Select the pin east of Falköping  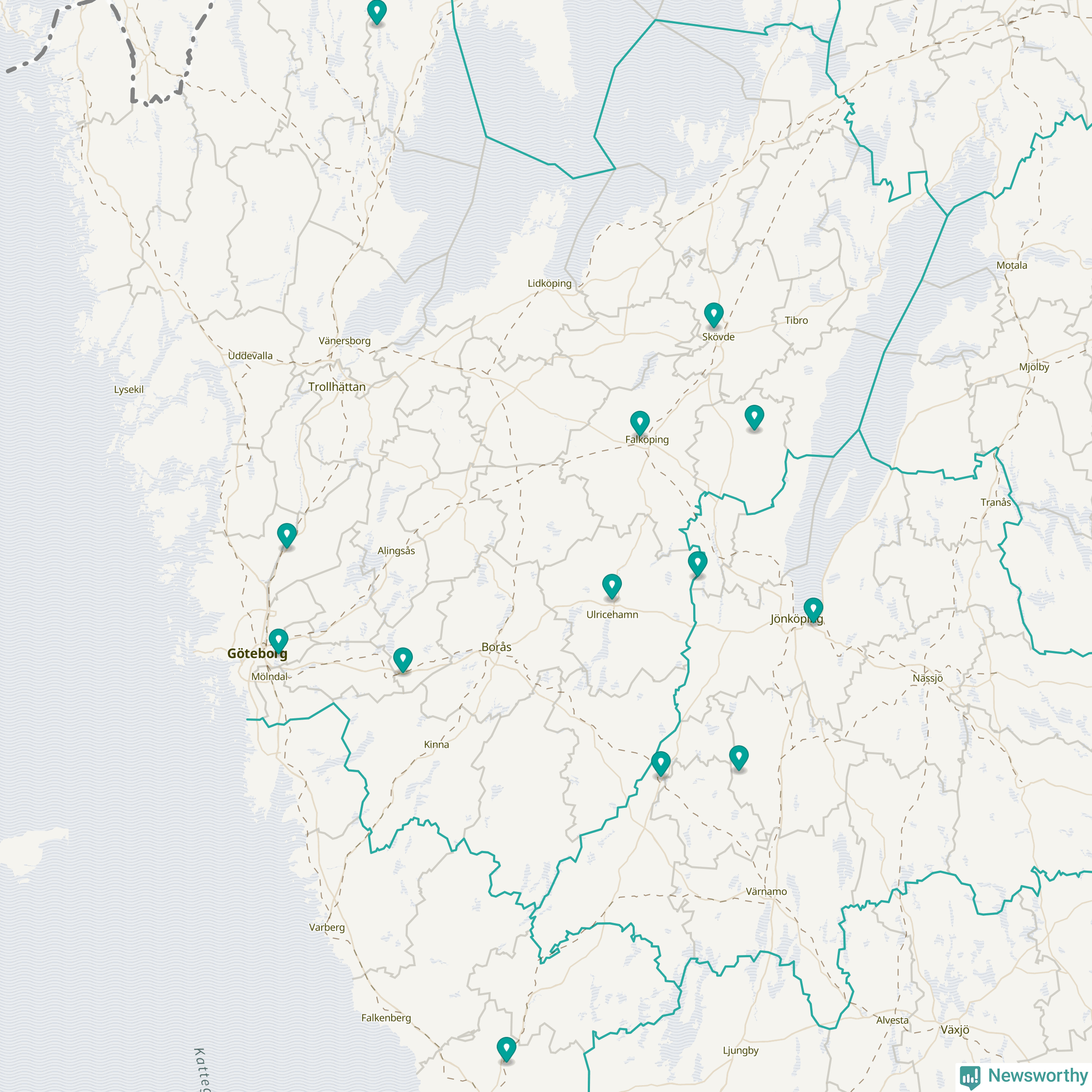tap(754, 416)
